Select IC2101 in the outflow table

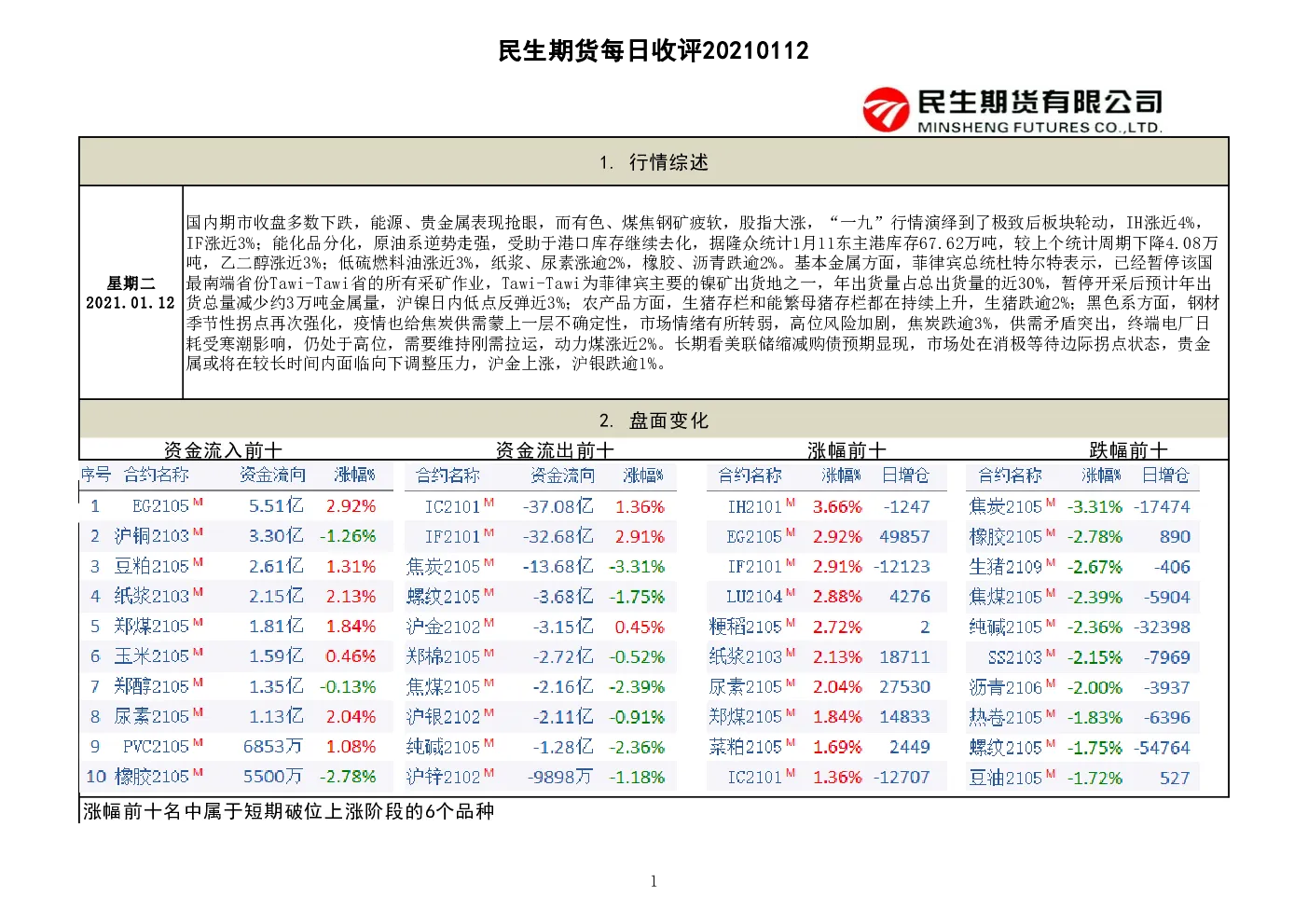pos(452,507)
